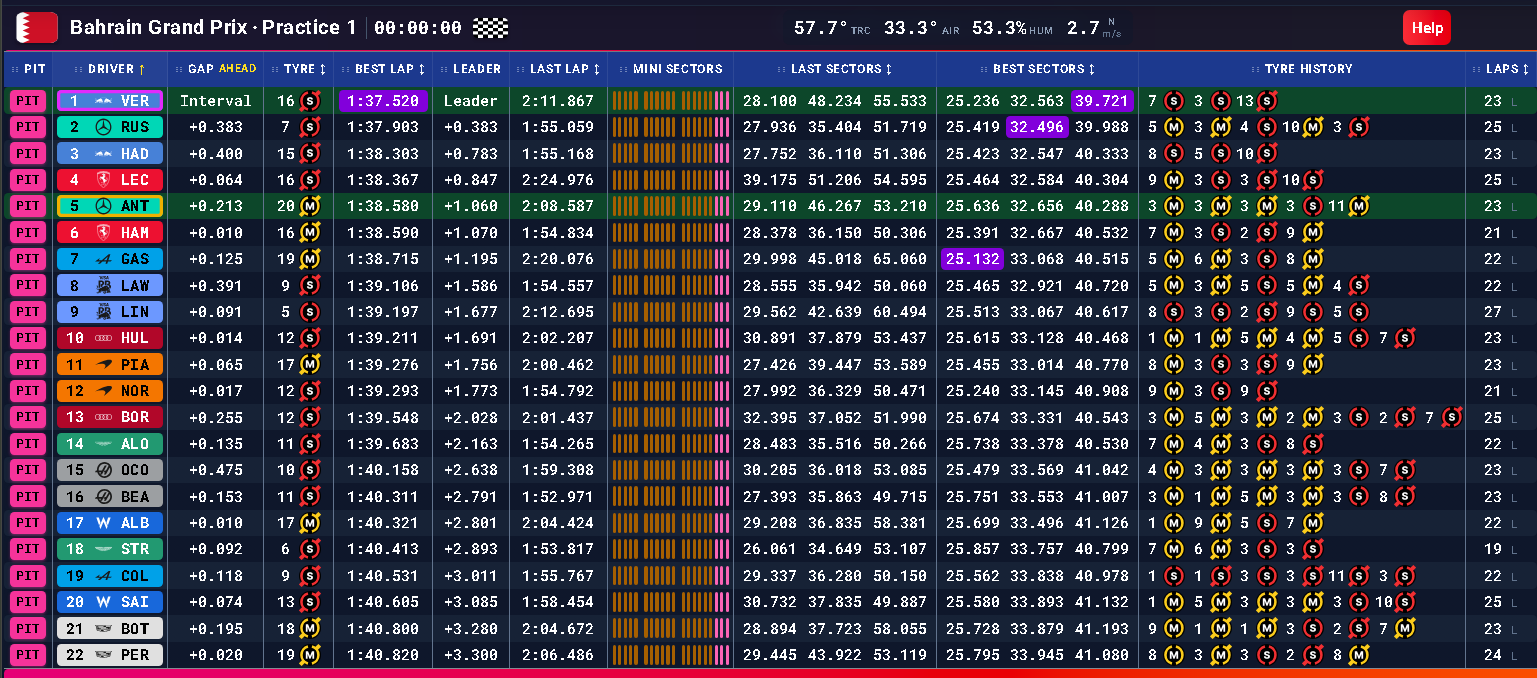Viewport: 1537px width, 678px height.
Task: Click the purple sector time 32.496
Action: (x=1036, y=127)
